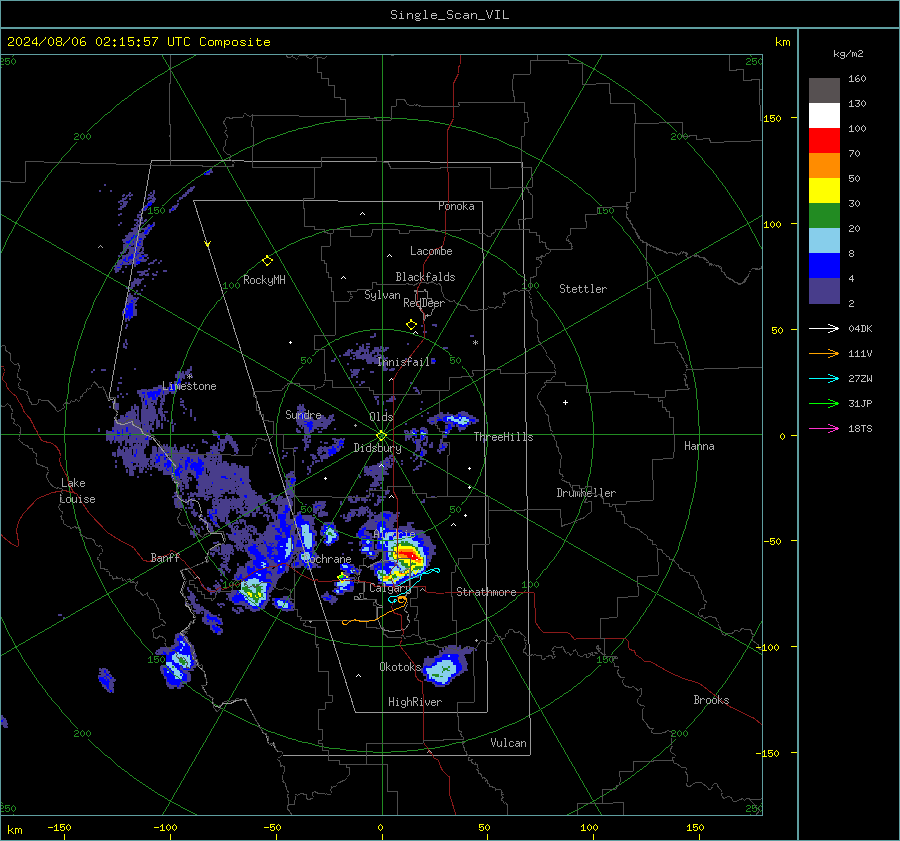Click the Airdrie storm cell core
Screen dimensions: 900x841
click(408, 554)
